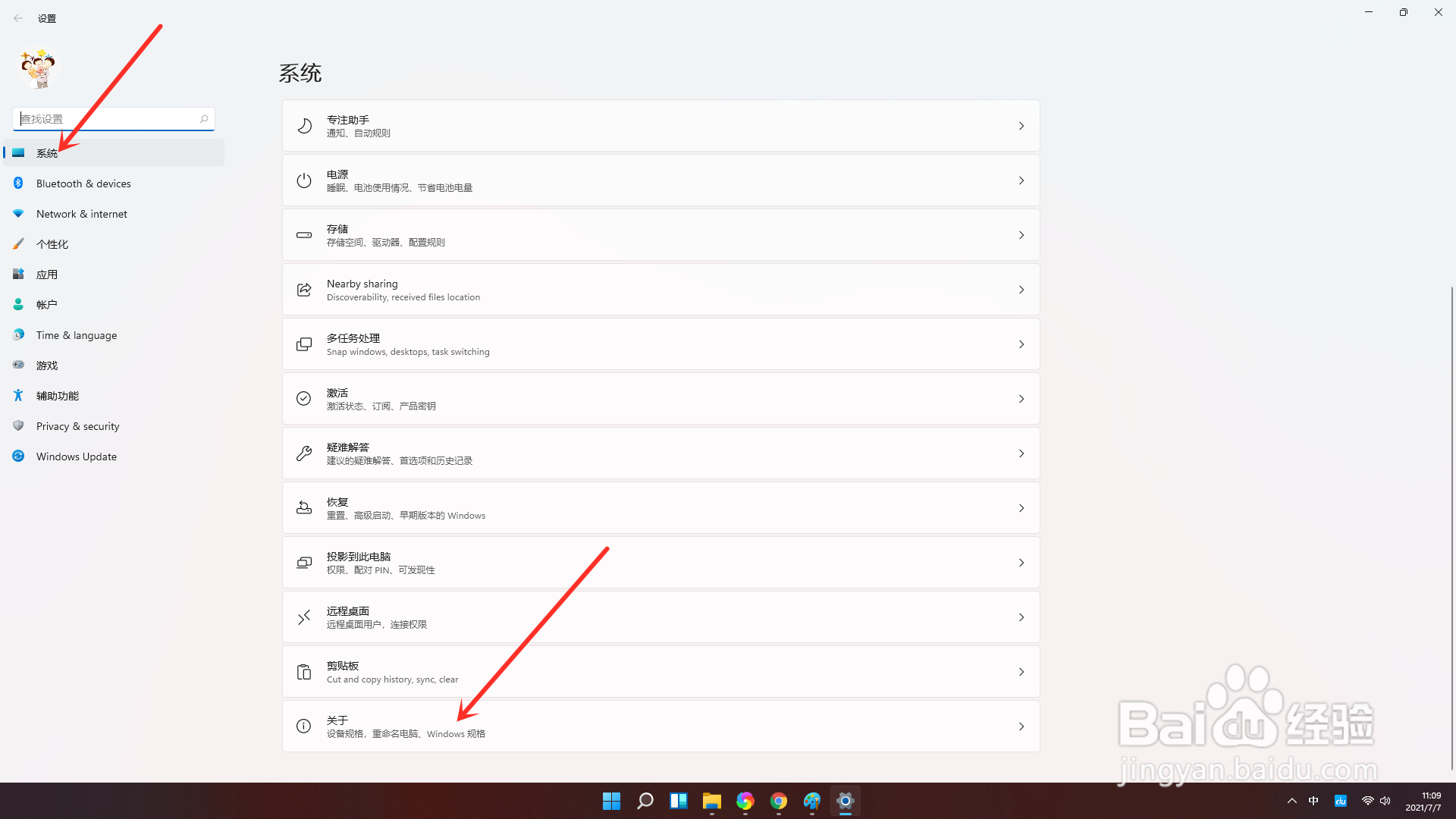Open Privacy & security settings

click(x=114, y=426)
